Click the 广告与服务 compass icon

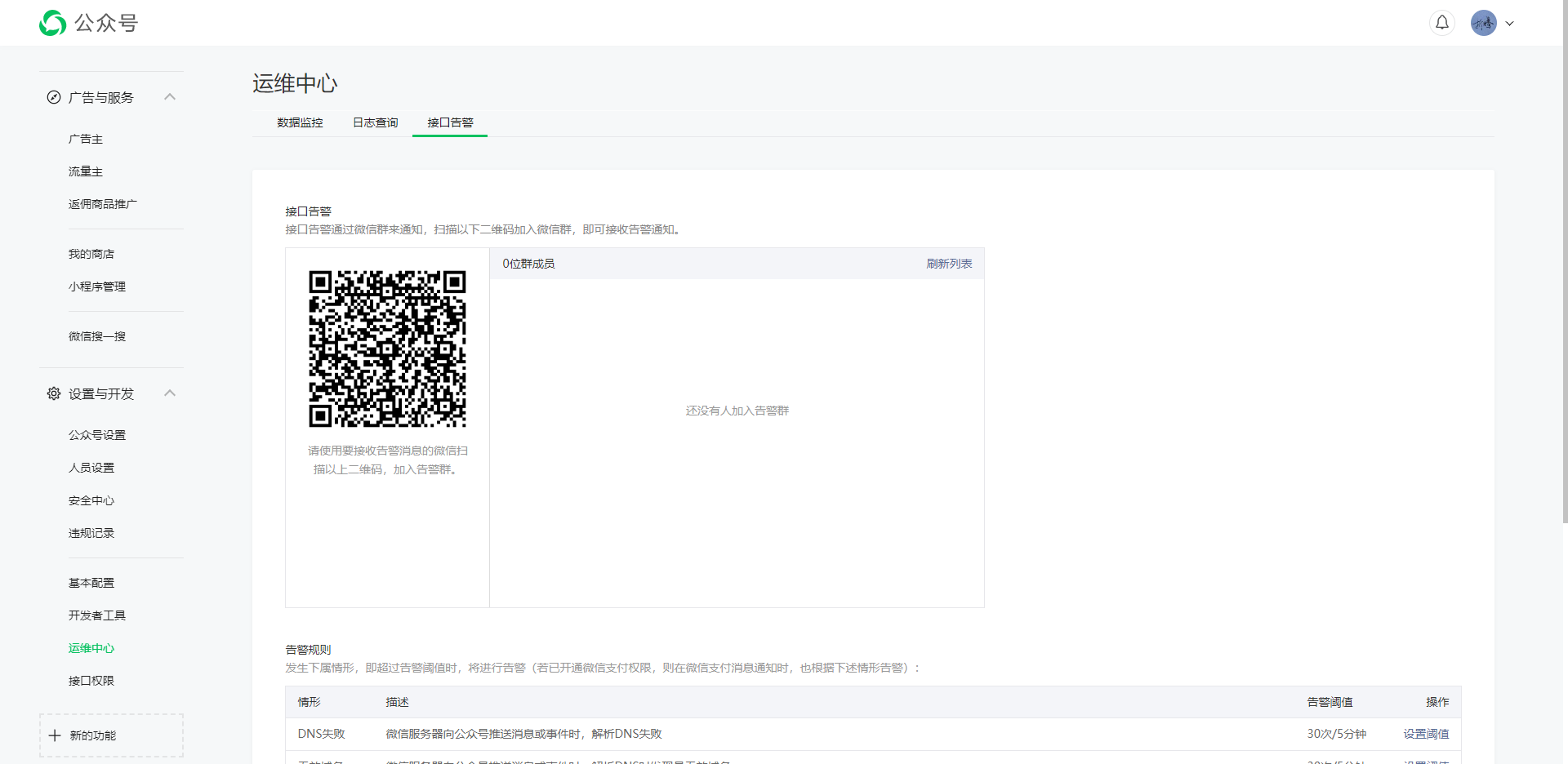54,97
